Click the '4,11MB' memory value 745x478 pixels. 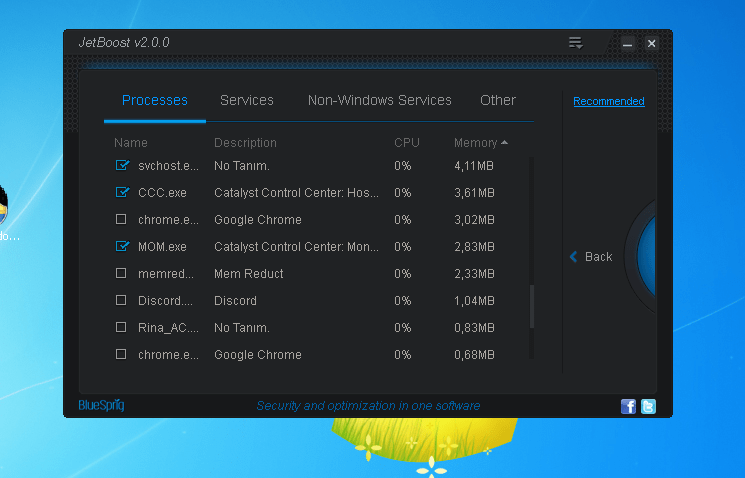(474, 166)
